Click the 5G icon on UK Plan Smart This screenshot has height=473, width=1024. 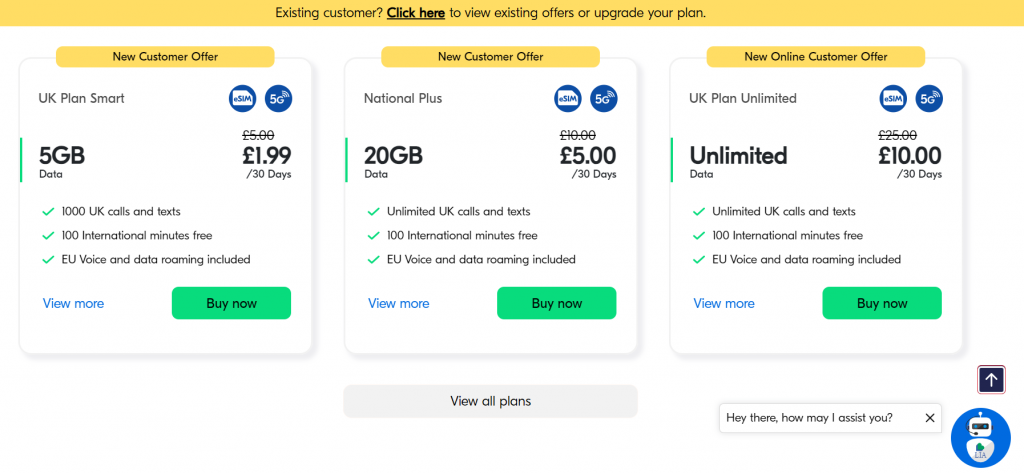click(278, 99)
